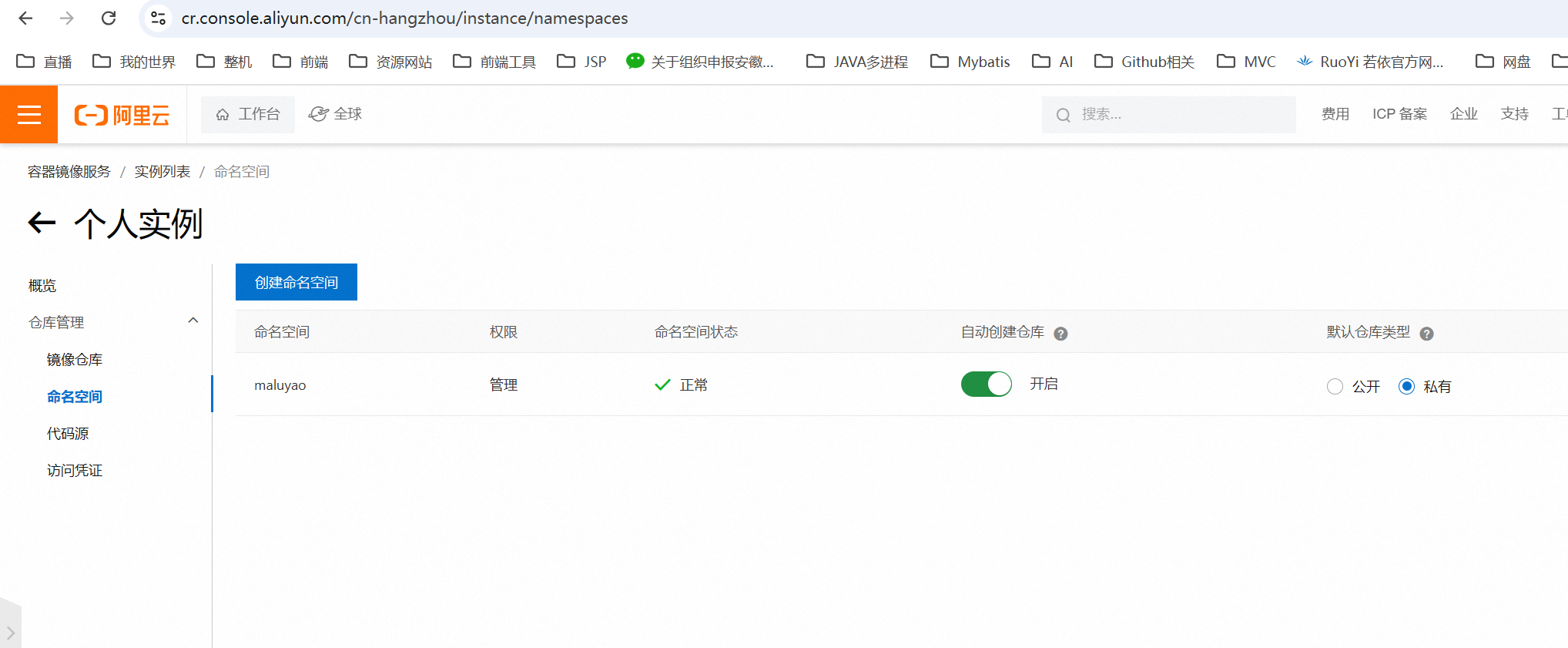Click help icon next to 自动创建仓库
Viewport: 1568px width, 648px height.
click(1060, 334)
